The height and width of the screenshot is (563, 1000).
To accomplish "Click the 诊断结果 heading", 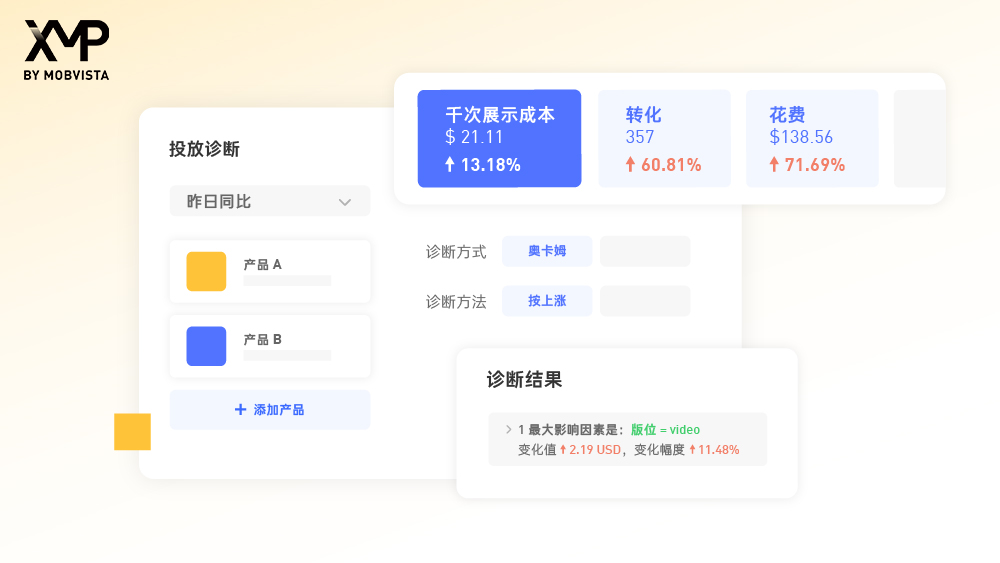I will coord(524,379).
